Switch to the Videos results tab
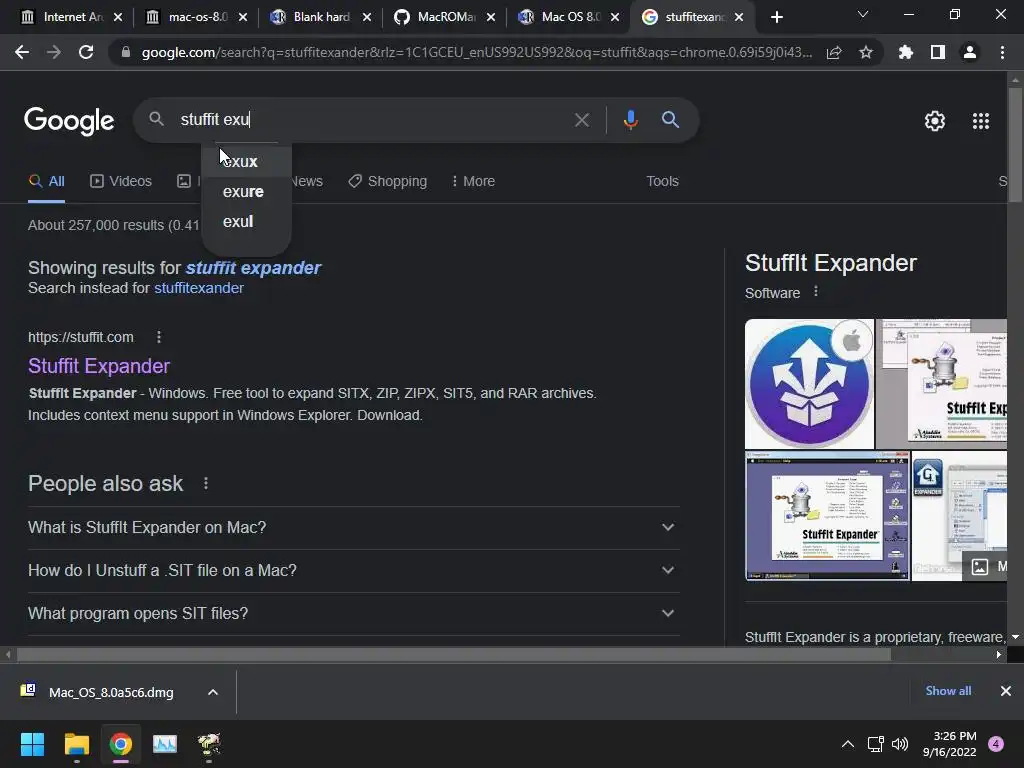 coord(121,182)
